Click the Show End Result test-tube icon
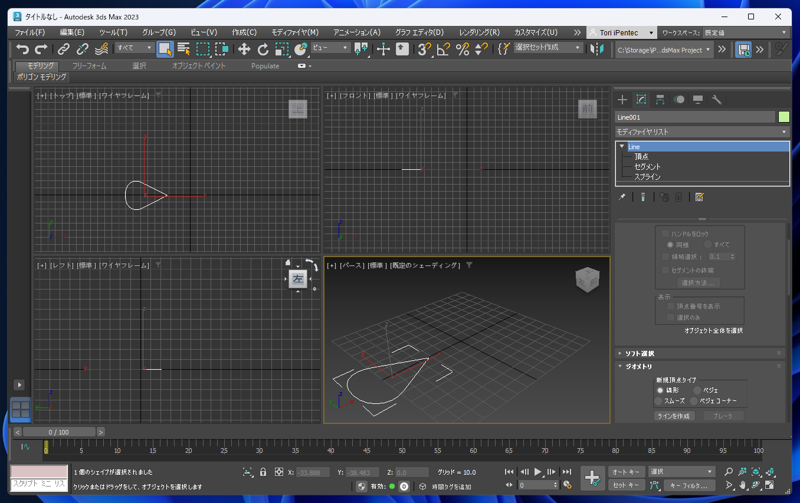Image resolution: width=800 pixels, height=503 pixels. [x=643, y=197]
